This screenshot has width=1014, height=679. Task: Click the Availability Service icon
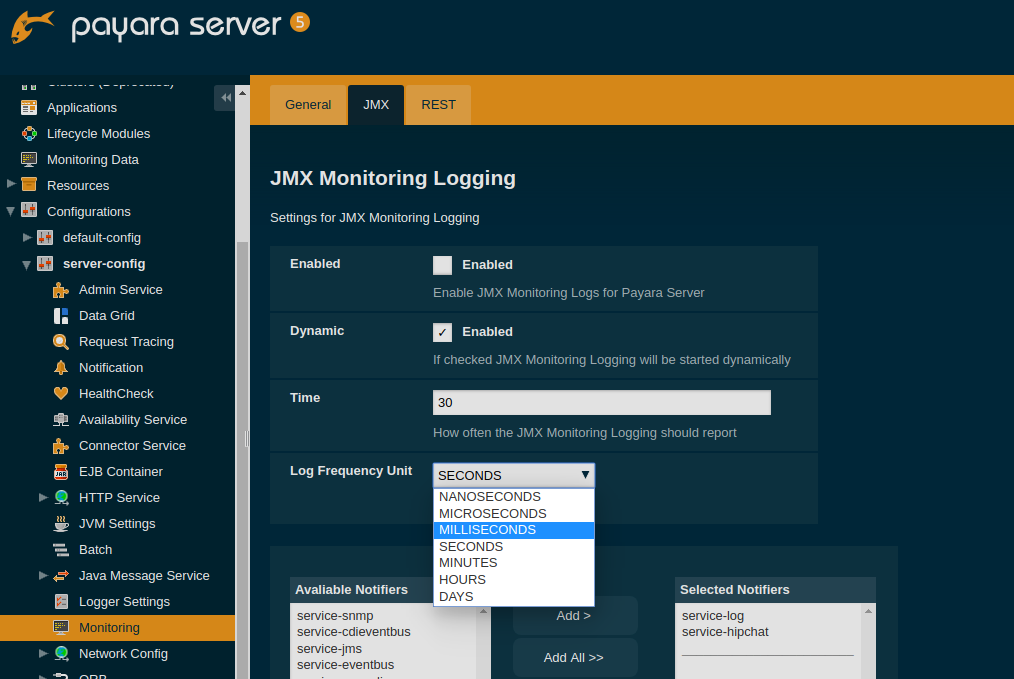pyautogui.click(x=61, y=420)
